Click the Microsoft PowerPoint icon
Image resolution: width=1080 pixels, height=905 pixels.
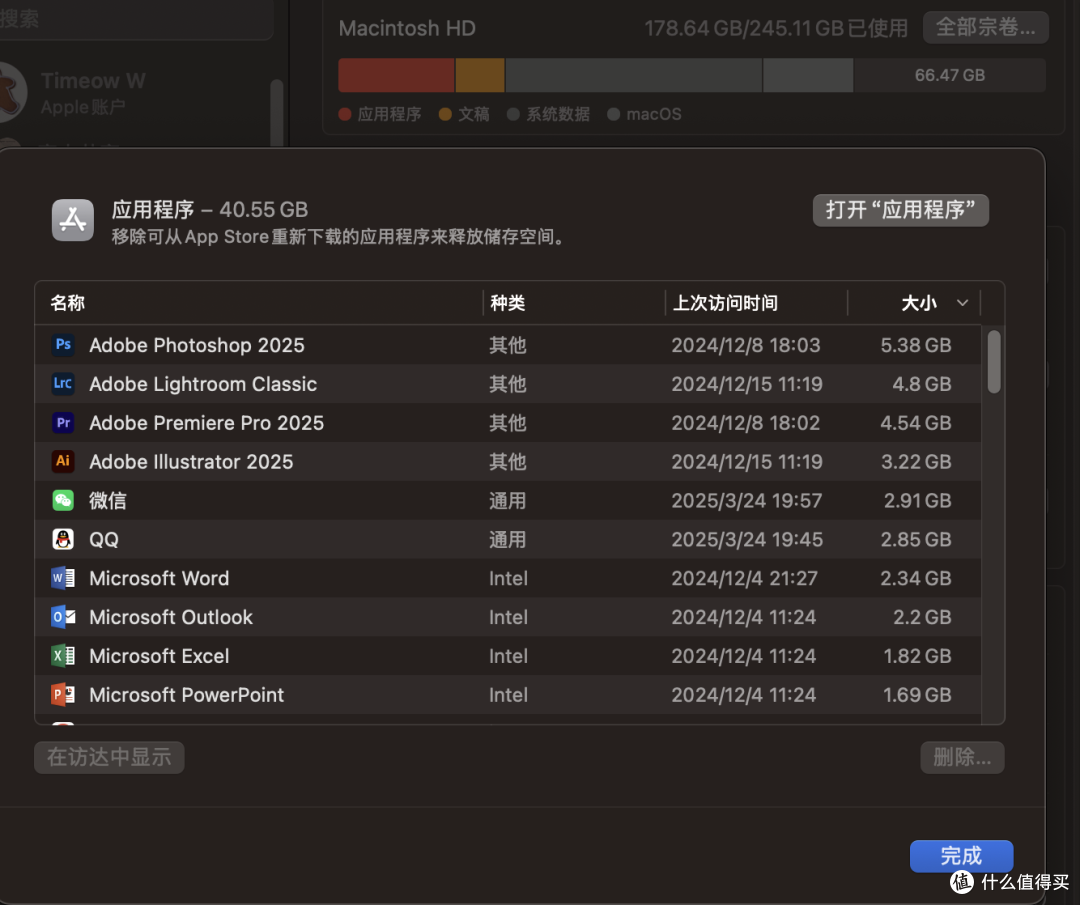[63, 695]
